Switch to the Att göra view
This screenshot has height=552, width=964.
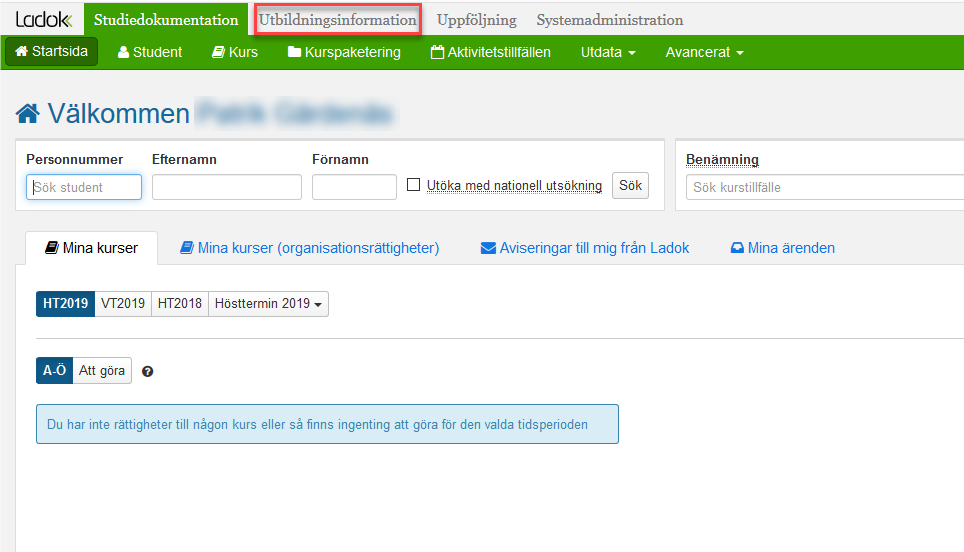tap(102, 371)
